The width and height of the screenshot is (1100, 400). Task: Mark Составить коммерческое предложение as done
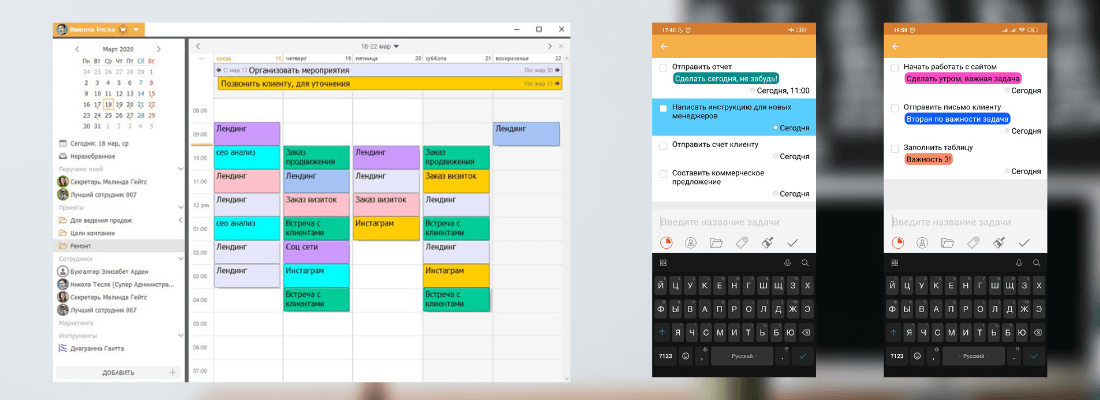click(663, 172)
